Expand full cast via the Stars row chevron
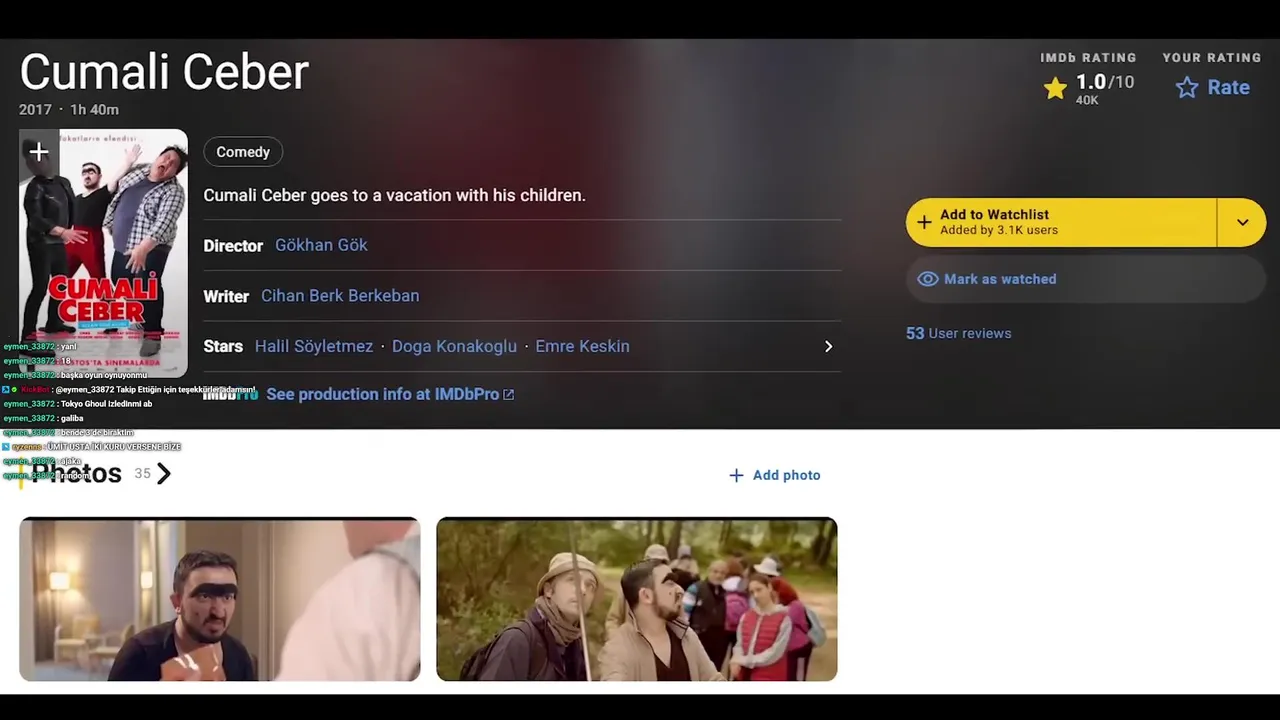The width and height of the screenshot is (1280, 720). click(828, 346)
